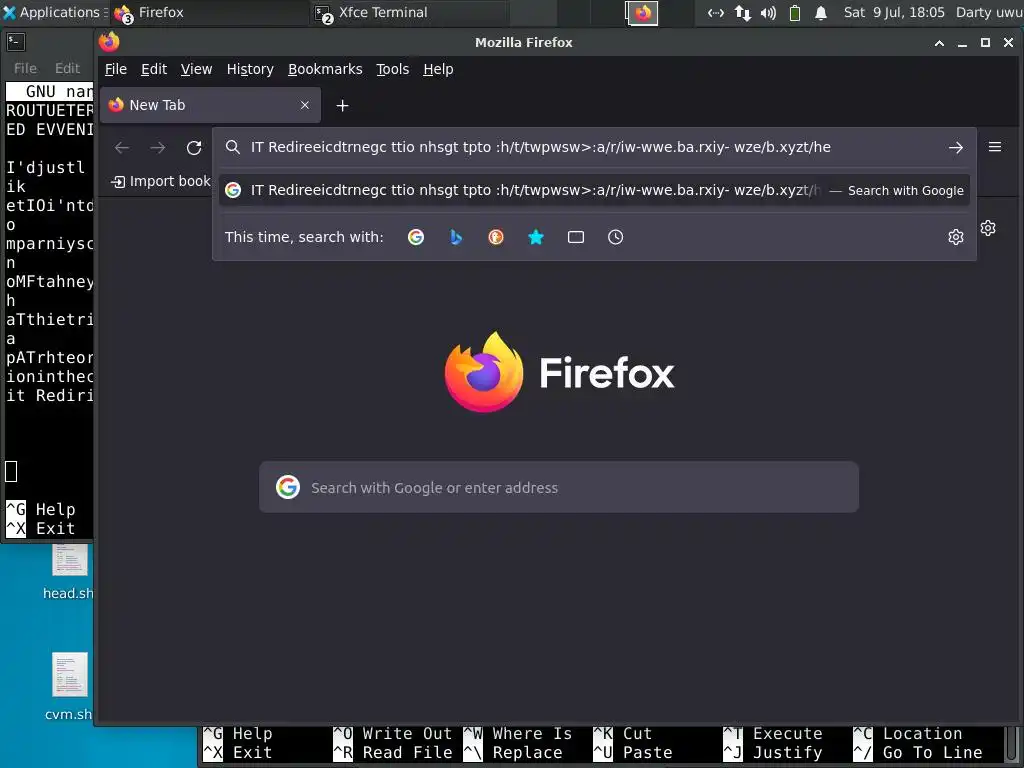Switch to Xfce Terminal taskbar button
Viewport: 1024px width, 768px height.
click(408, 12)
